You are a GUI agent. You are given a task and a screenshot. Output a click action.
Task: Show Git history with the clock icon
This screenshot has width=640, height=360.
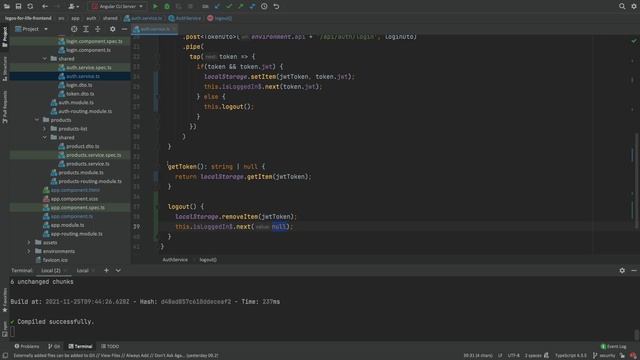pyautogui.click(x=264, y=6)
